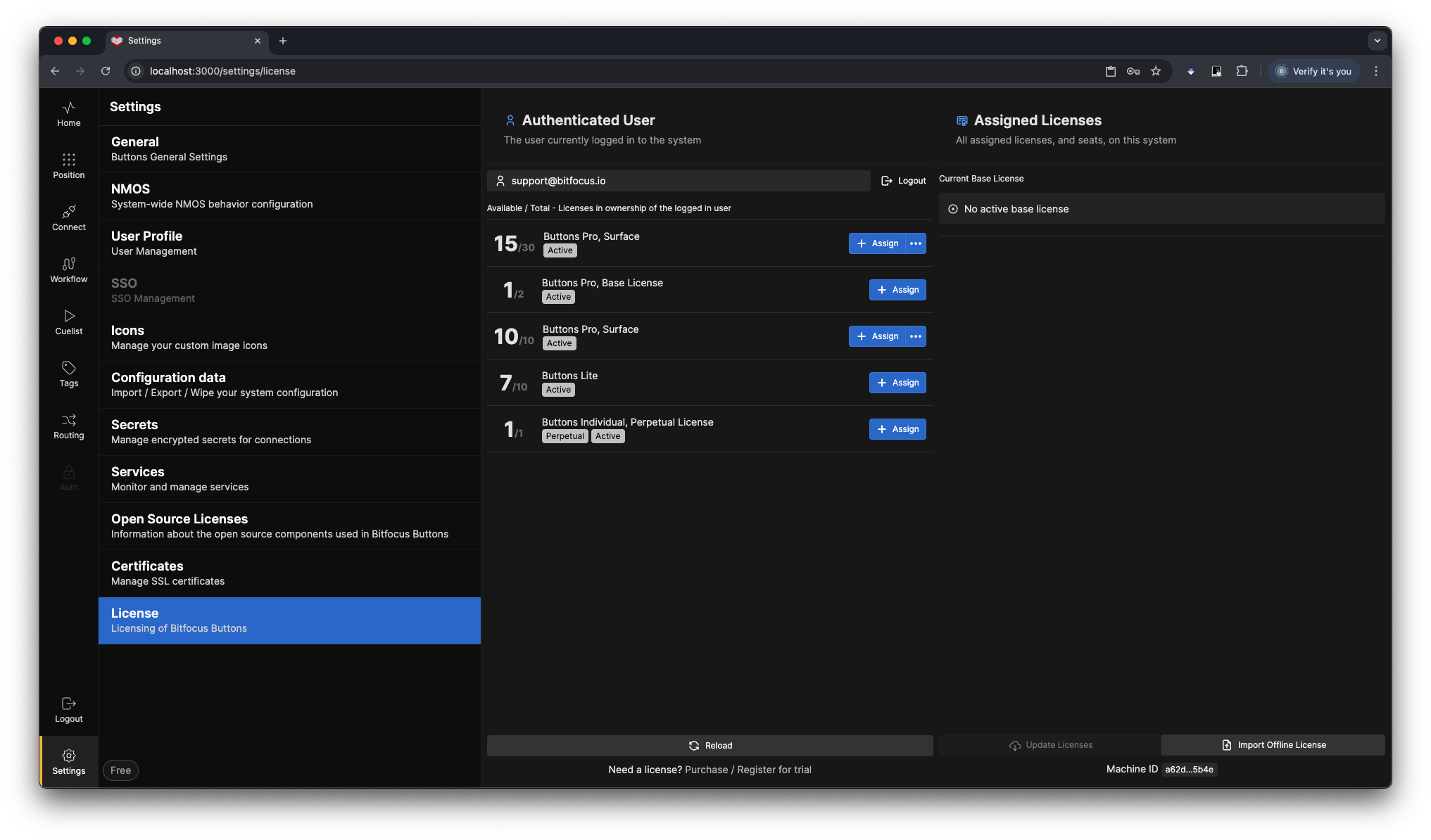Bookmark this page with the star icon
Image resolution: width=1431 pixels, height=840 pixels.
point(1156,71)
